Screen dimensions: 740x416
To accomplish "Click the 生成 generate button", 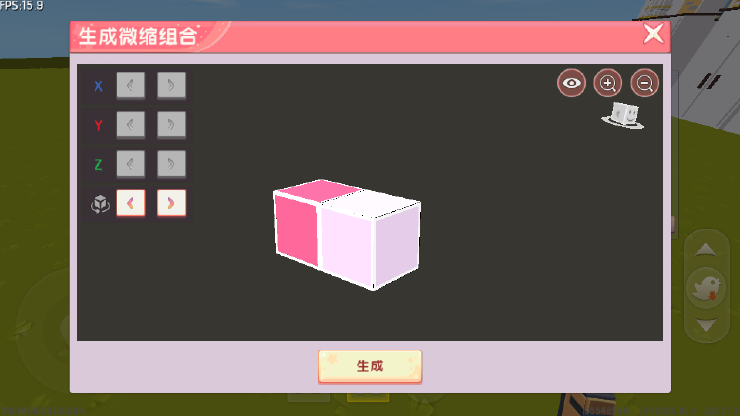I will (x=370, y=366).
